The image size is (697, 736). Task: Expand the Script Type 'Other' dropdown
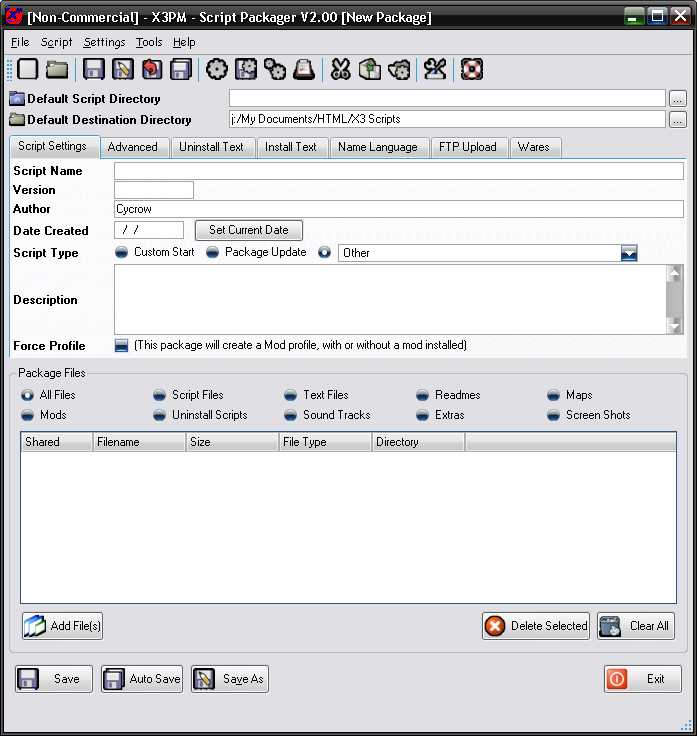click(x=628, y=253)
